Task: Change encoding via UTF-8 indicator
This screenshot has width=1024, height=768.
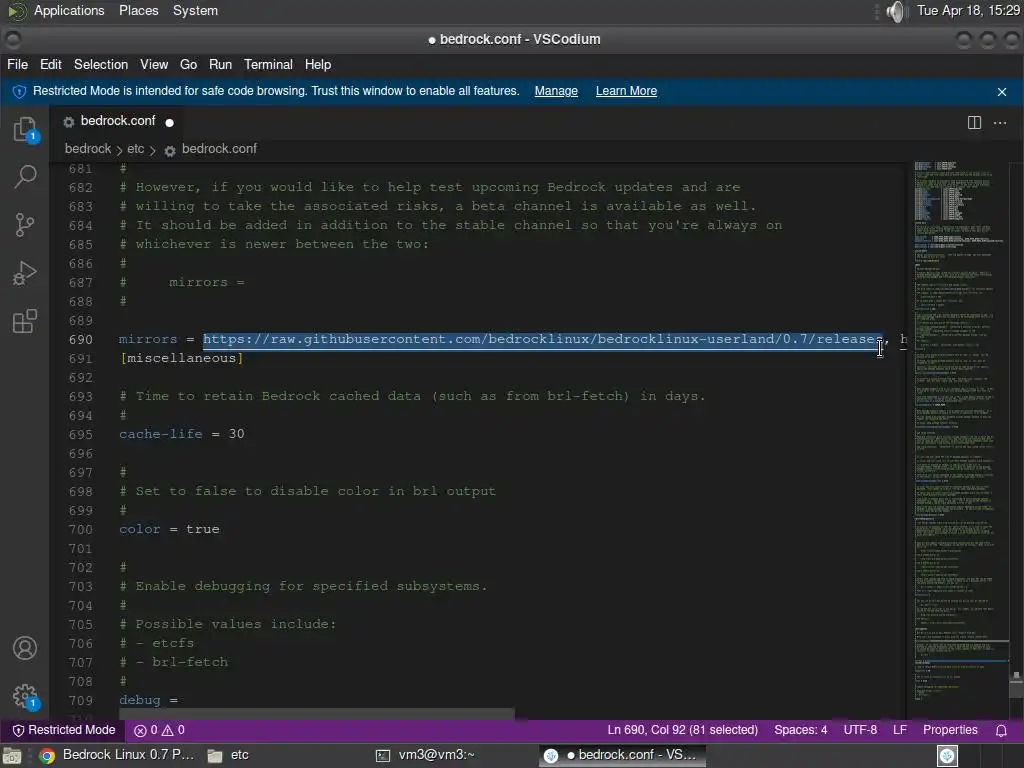Action: tap(859, 730)
